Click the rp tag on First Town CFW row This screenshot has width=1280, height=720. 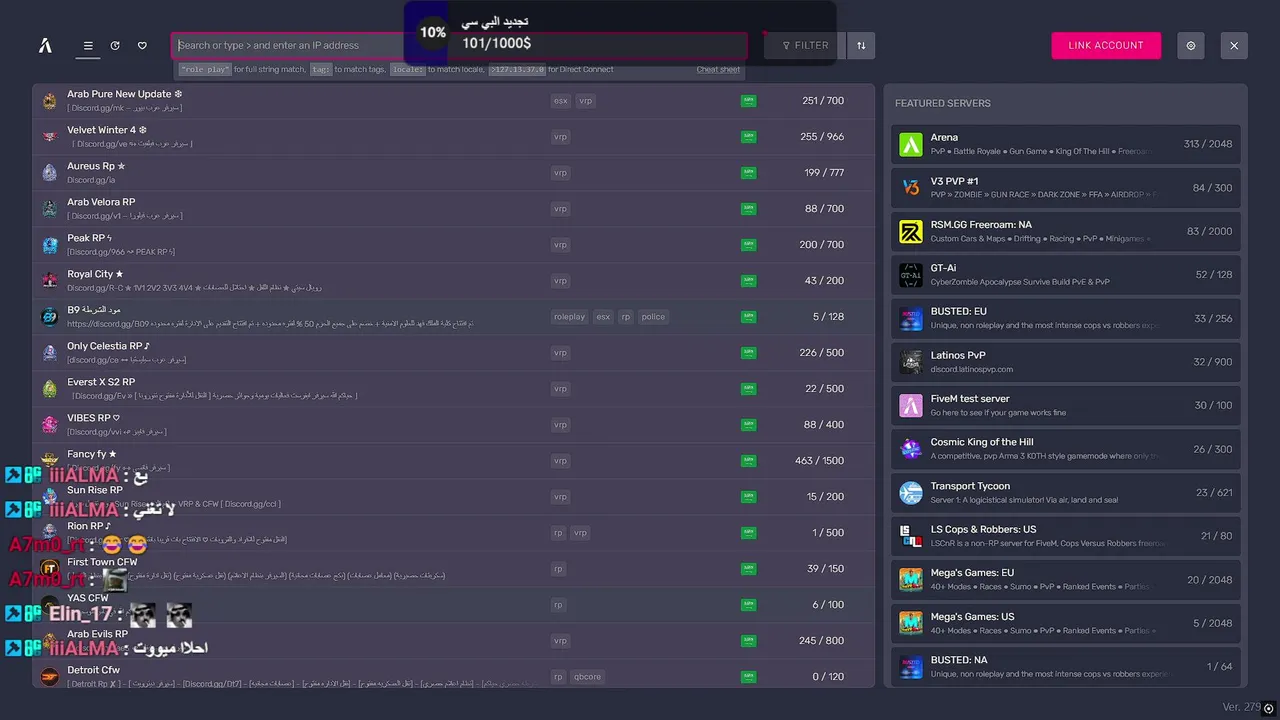coord(558,569)
